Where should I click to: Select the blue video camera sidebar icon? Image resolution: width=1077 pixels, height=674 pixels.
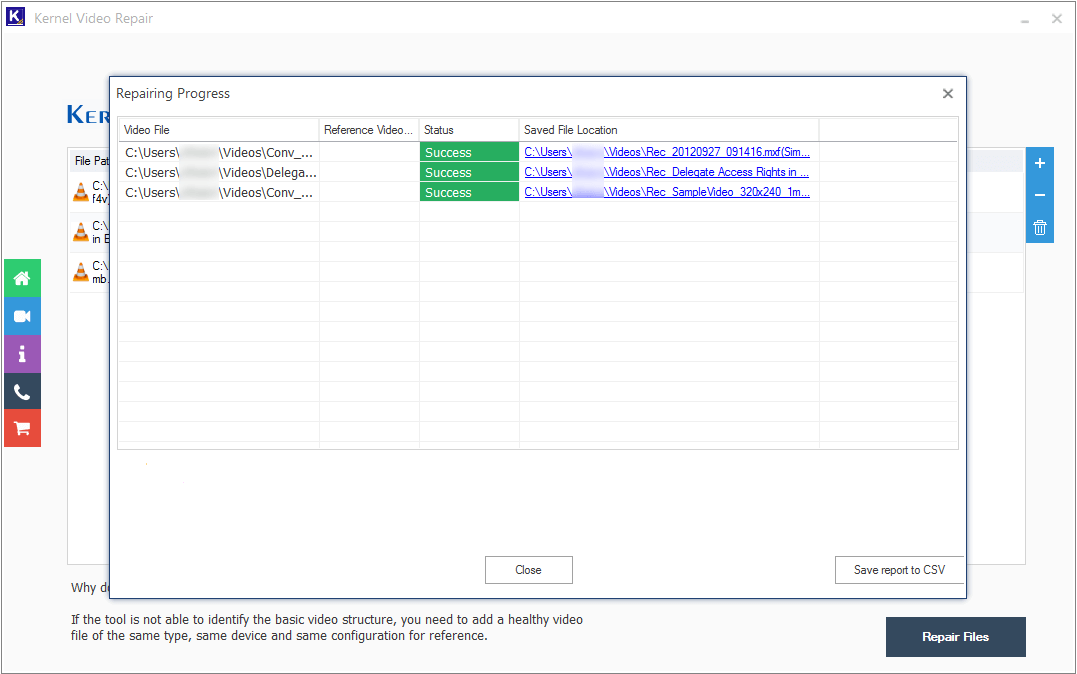tap(22, 316)
